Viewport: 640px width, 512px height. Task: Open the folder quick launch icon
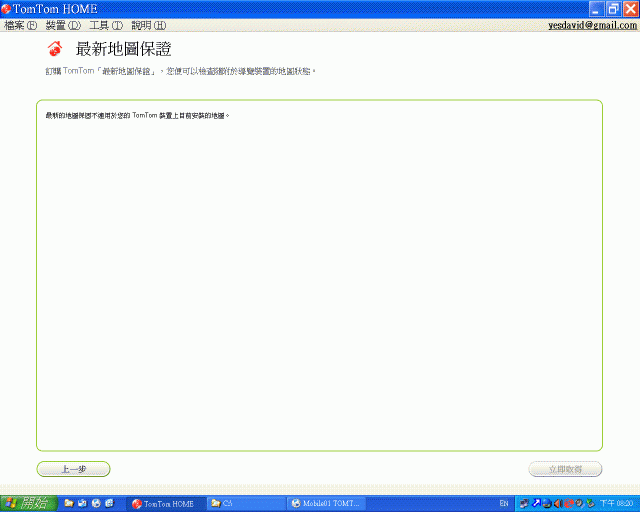[x=69, y=503]
